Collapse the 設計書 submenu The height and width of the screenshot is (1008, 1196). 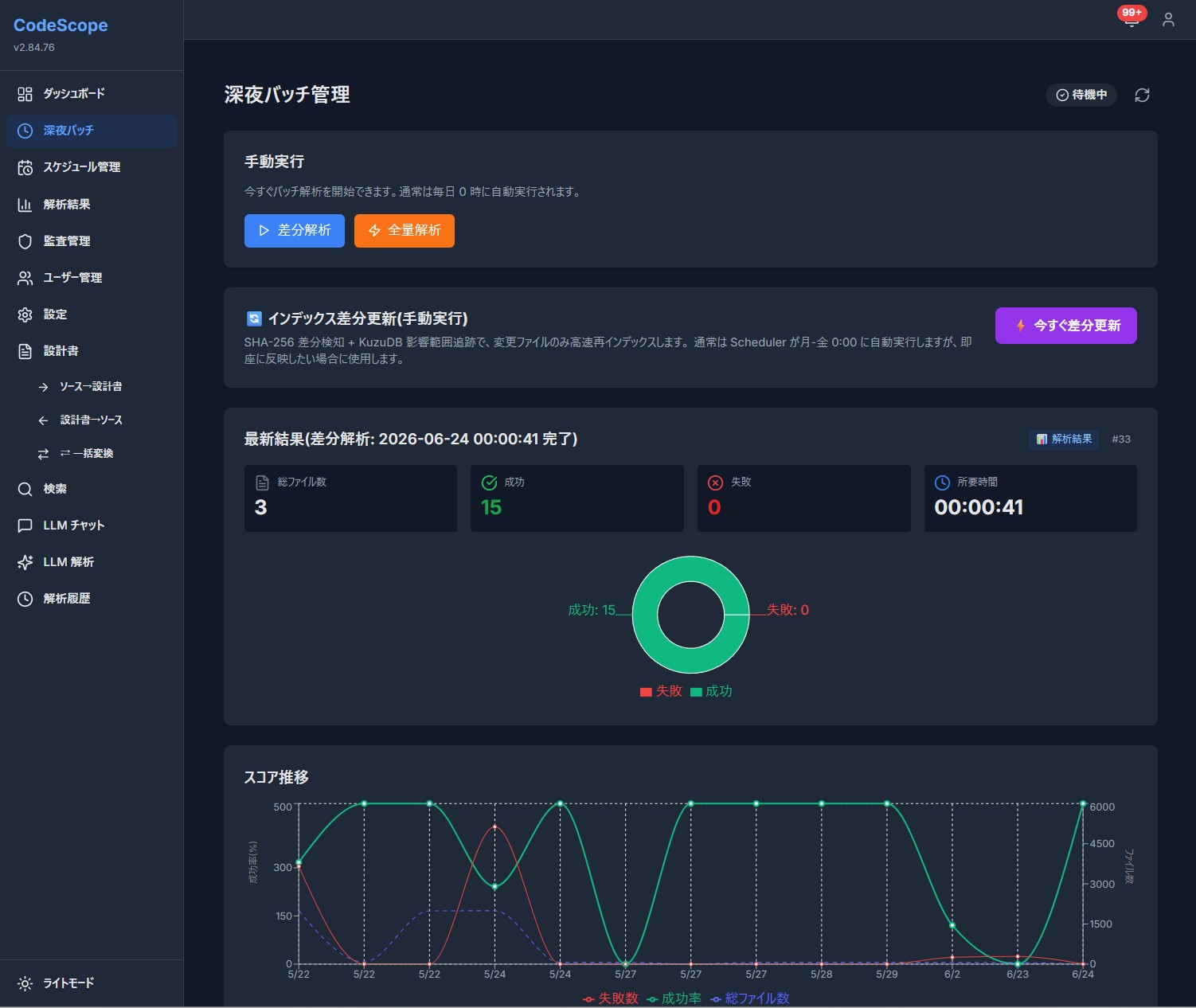[x=92, y=351]
